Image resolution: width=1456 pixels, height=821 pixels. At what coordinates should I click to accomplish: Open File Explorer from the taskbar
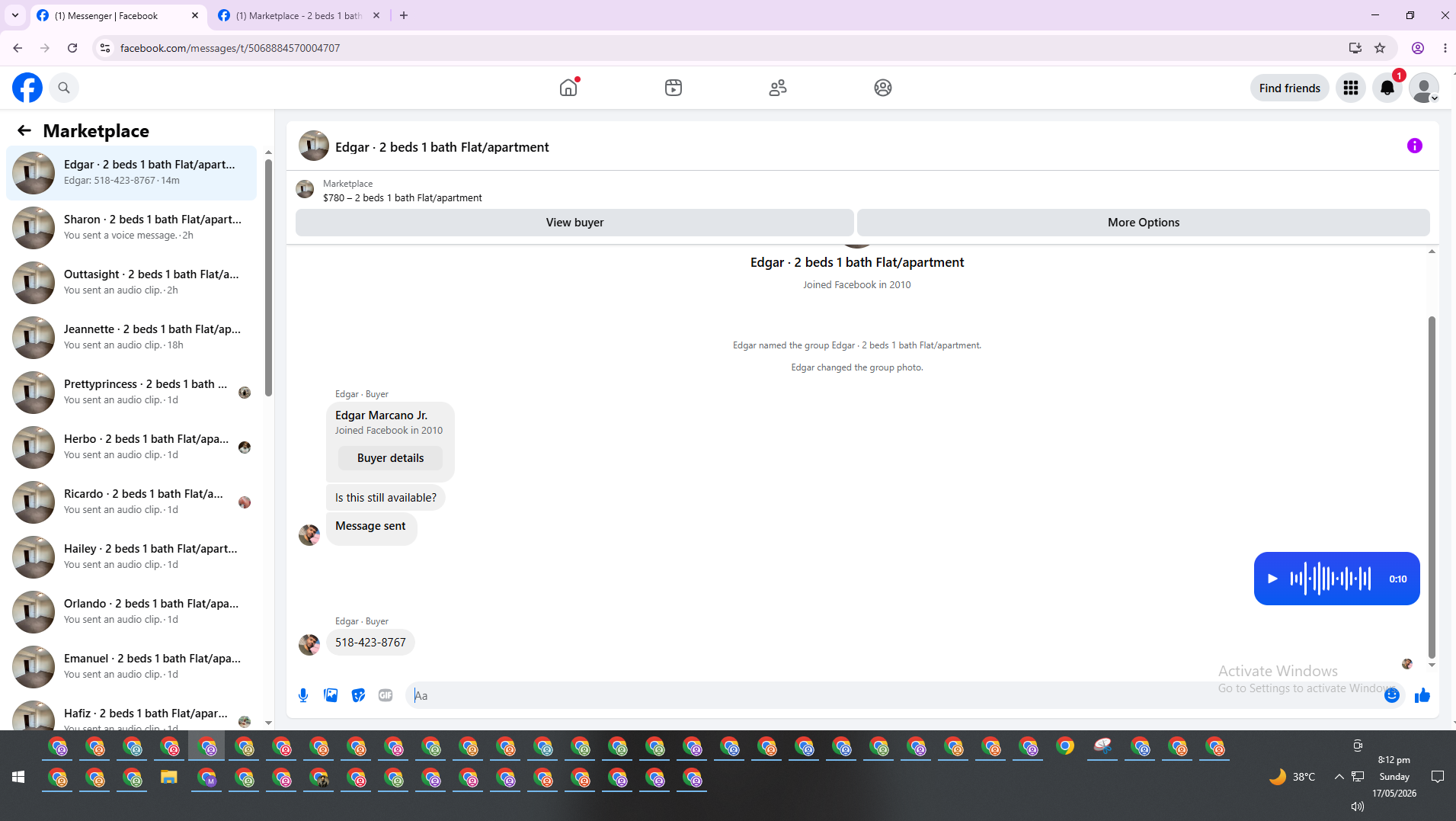point(168,778)
